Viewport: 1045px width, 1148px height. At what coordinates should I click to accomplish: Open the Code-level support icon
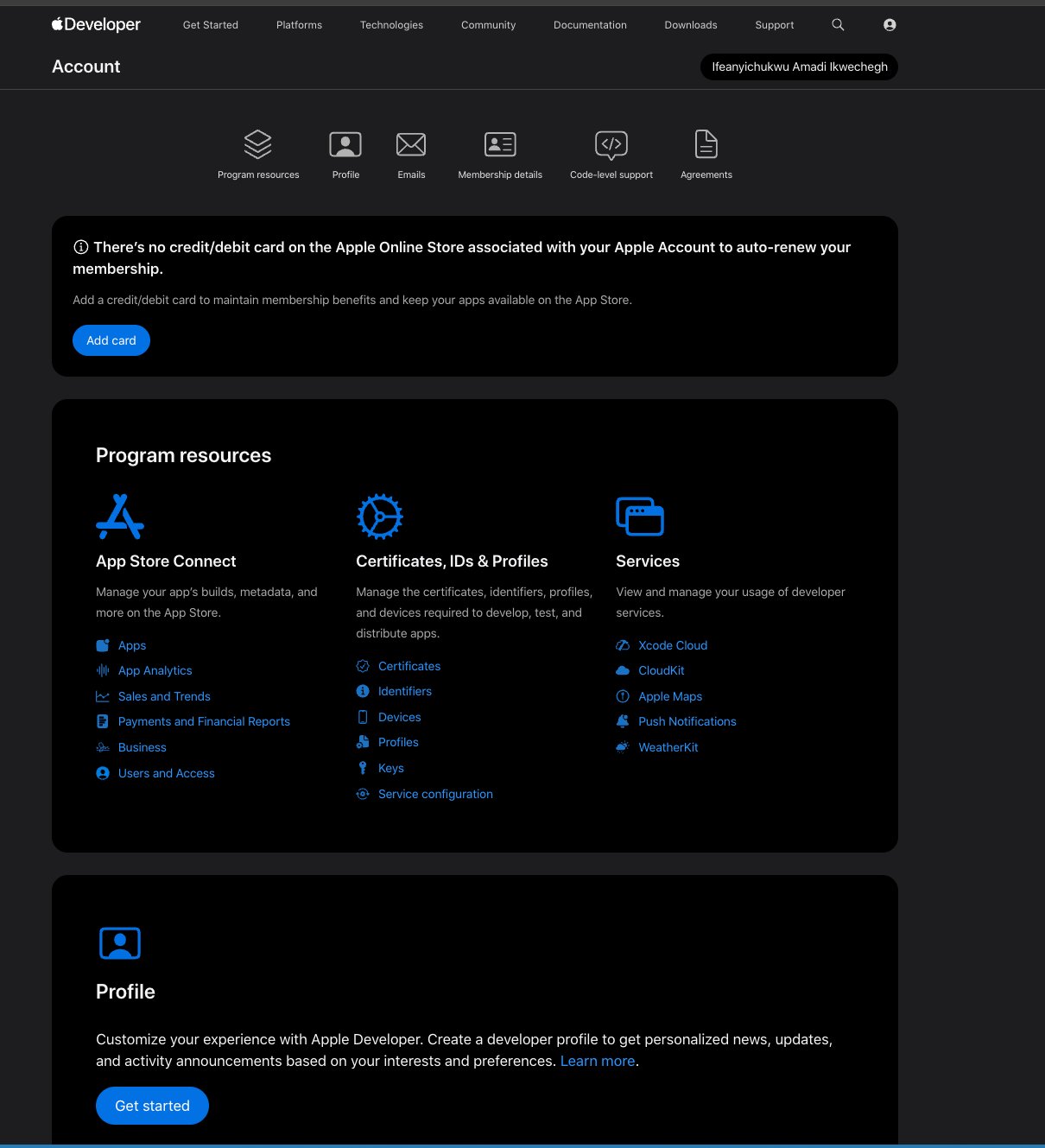(611, 145)
